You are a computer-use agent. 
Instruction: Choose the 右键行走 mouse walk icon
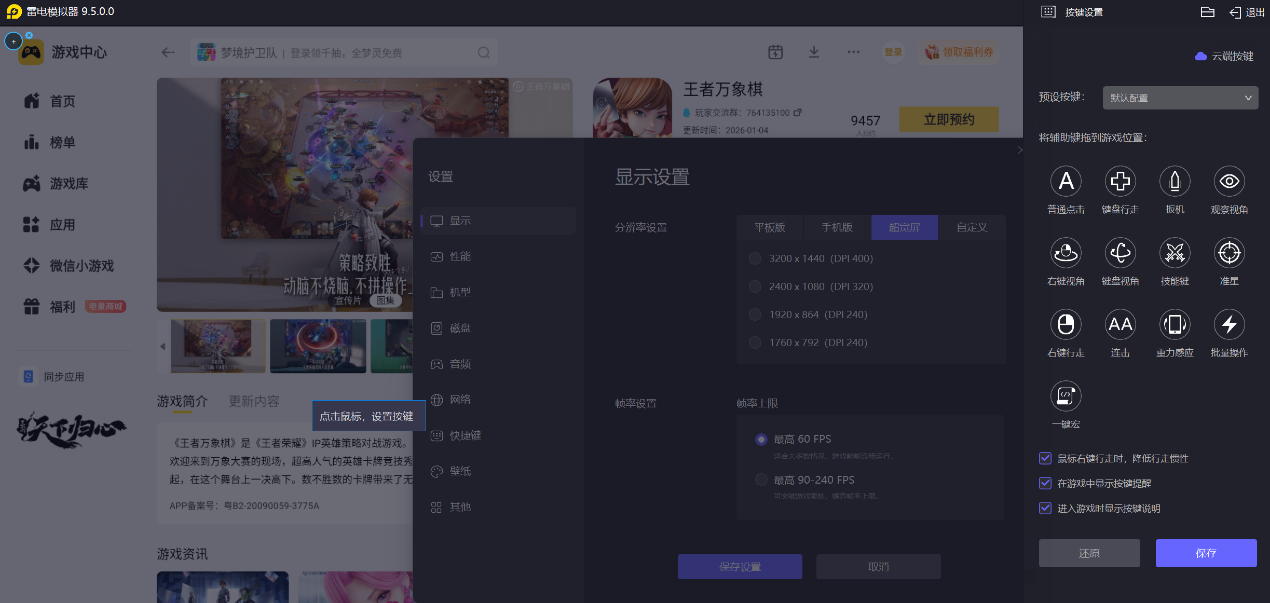[1066, 324]
